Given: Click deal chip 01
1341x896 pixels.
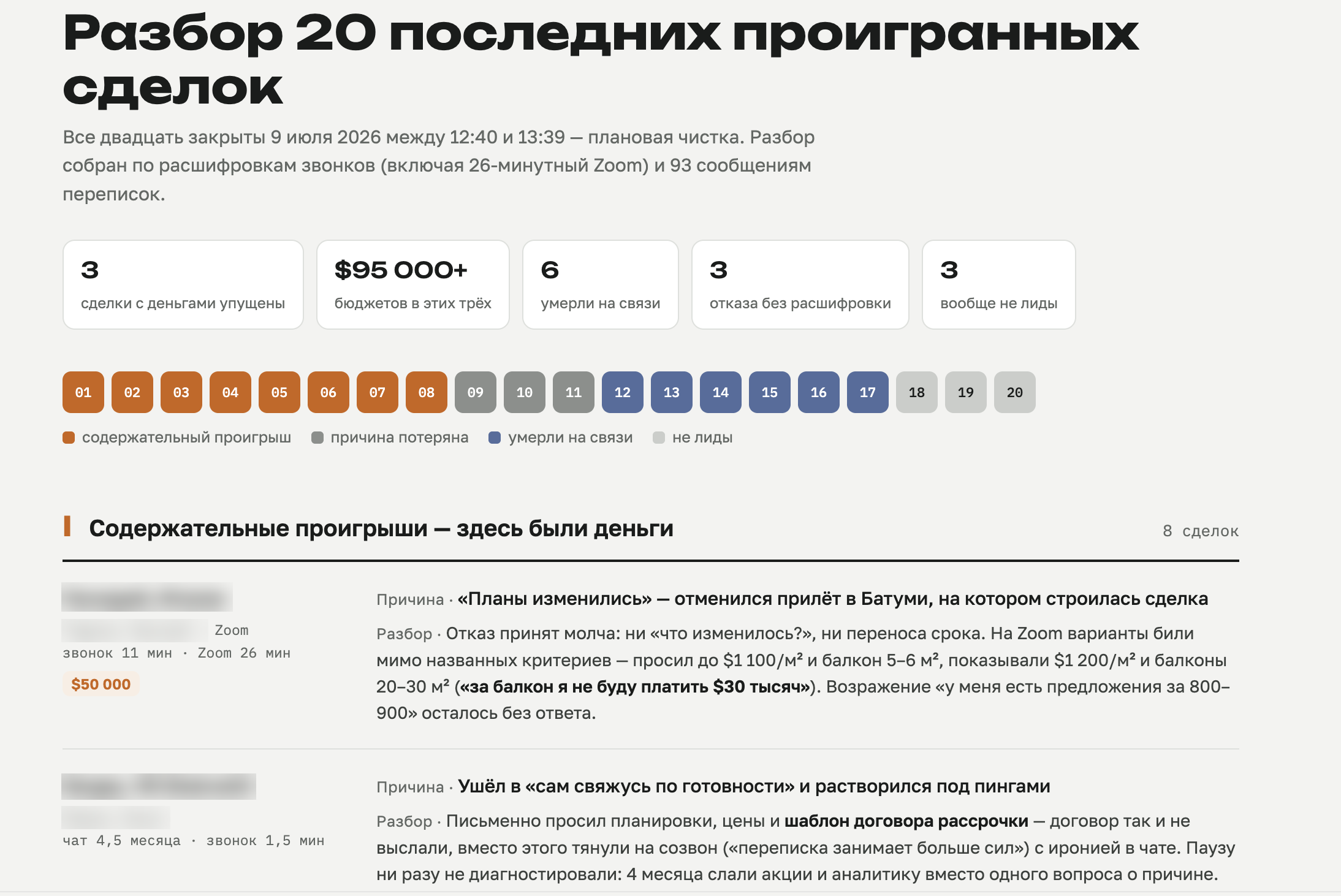Looking at the screenshot, I should coord(83,392).
